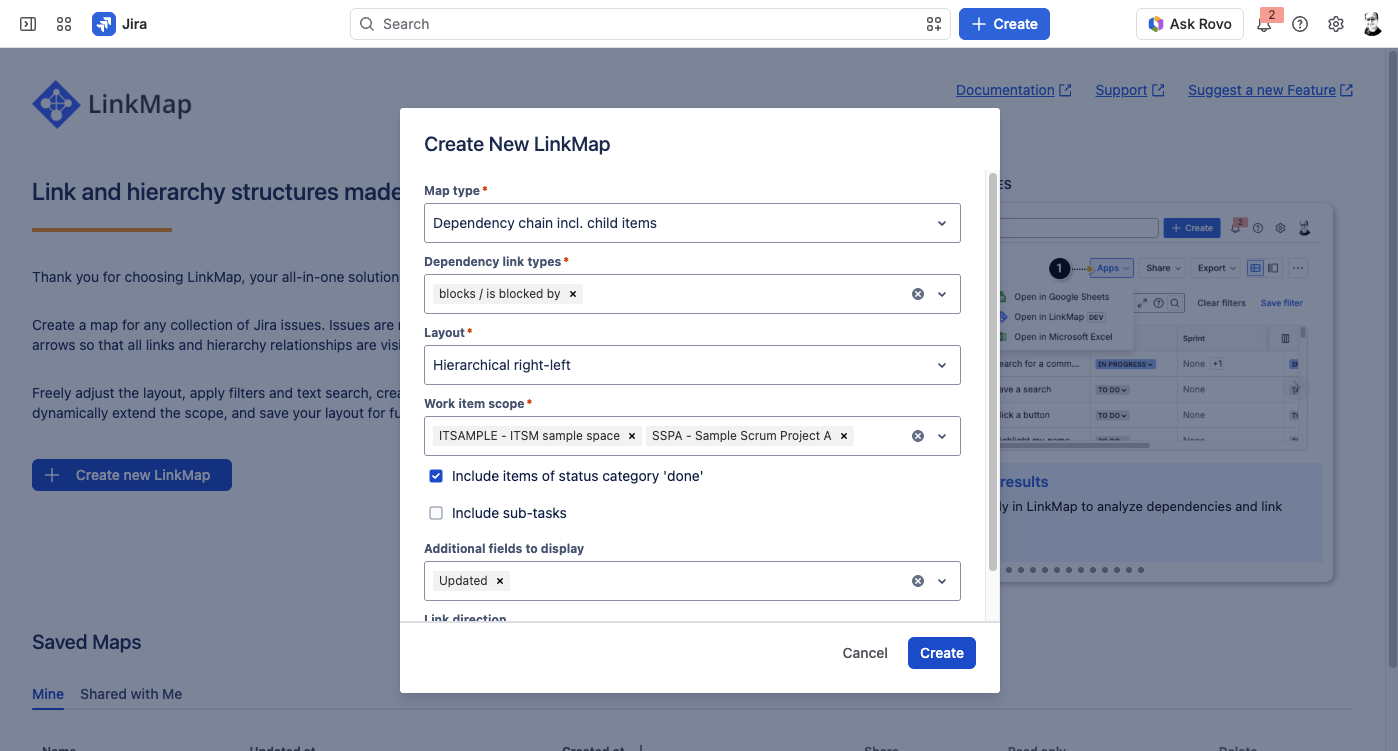This screenshot has height=751, width=1398.
Task: Focus the Jira Search field
Action: tap(650, 24)
